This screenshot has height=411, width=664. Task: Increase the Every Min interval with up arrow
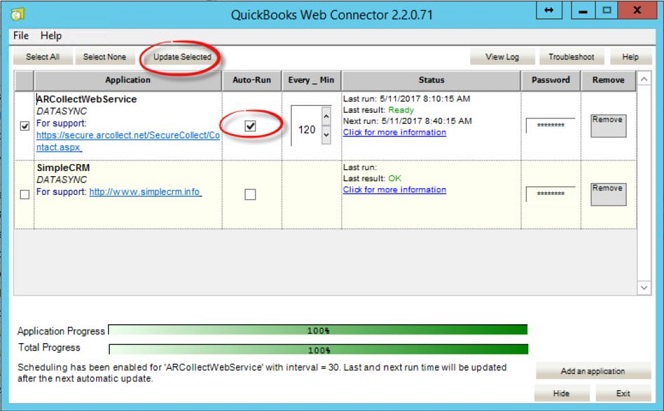point(326,116)
